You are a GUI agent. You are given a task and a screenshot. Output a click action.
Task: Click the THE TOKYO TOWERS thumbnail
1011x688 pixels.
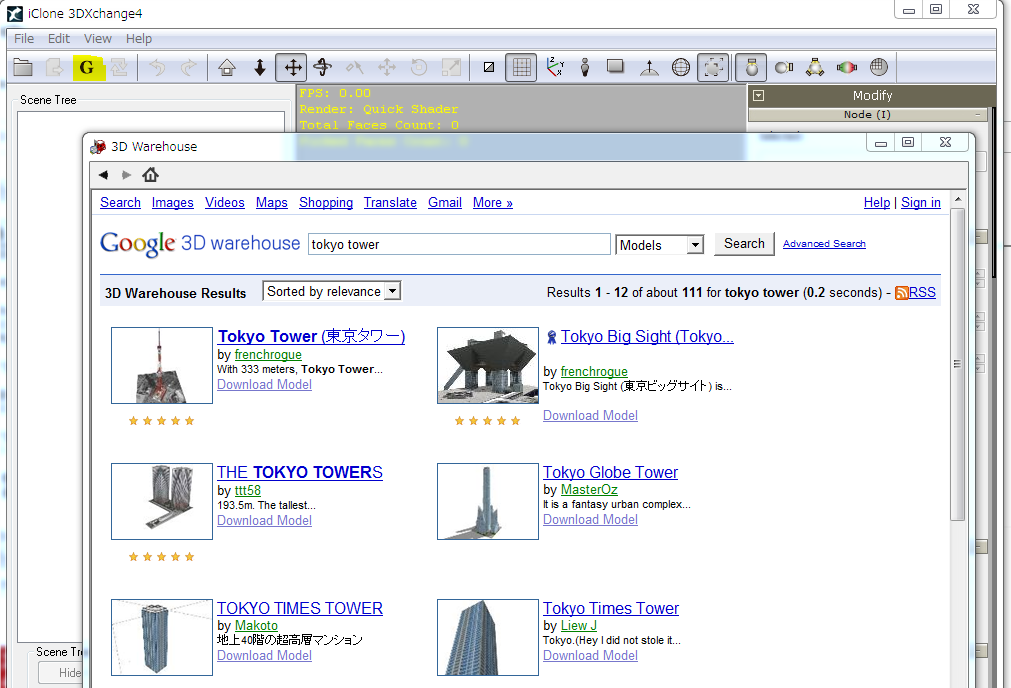pos(162,502)
